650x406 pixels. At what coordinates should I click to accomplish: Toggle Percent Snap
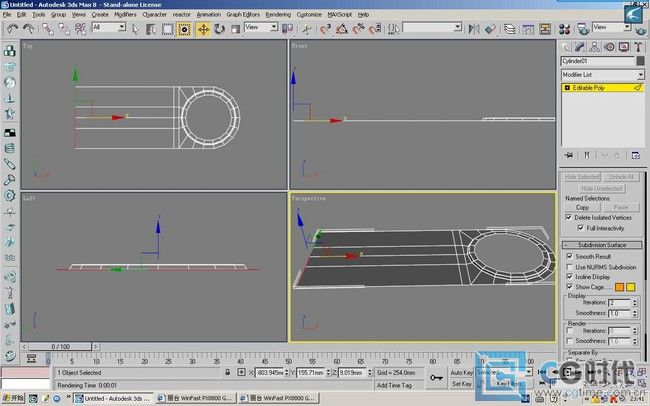pyautogui.click(x=358, y=29)
